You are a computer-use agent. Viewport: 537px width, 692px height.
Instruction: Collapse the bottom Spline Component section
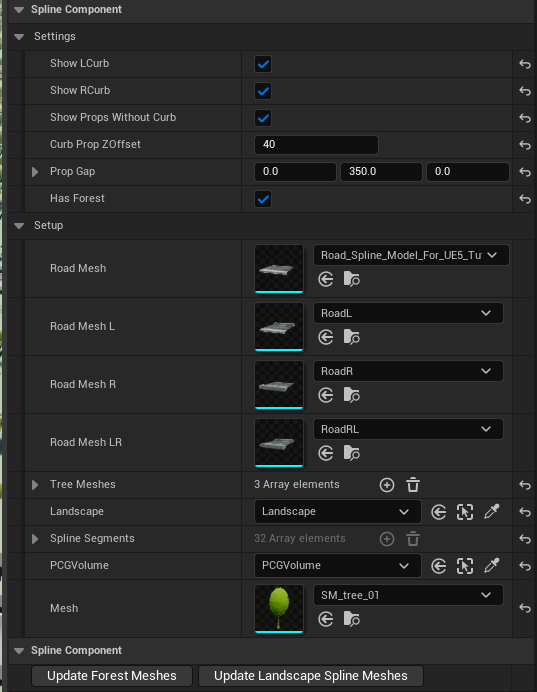19,651
